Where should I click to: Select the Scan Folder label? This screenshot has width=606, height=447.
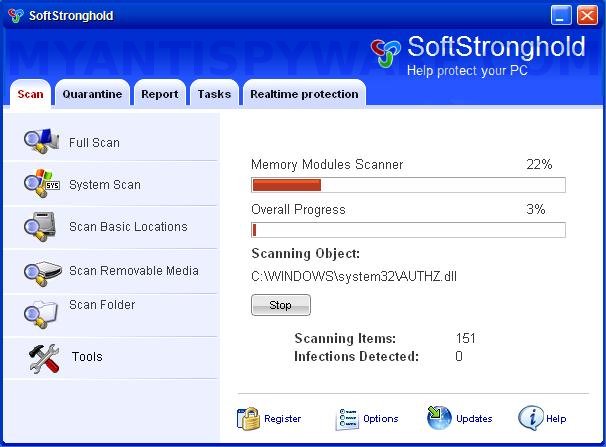coord(102,304)
